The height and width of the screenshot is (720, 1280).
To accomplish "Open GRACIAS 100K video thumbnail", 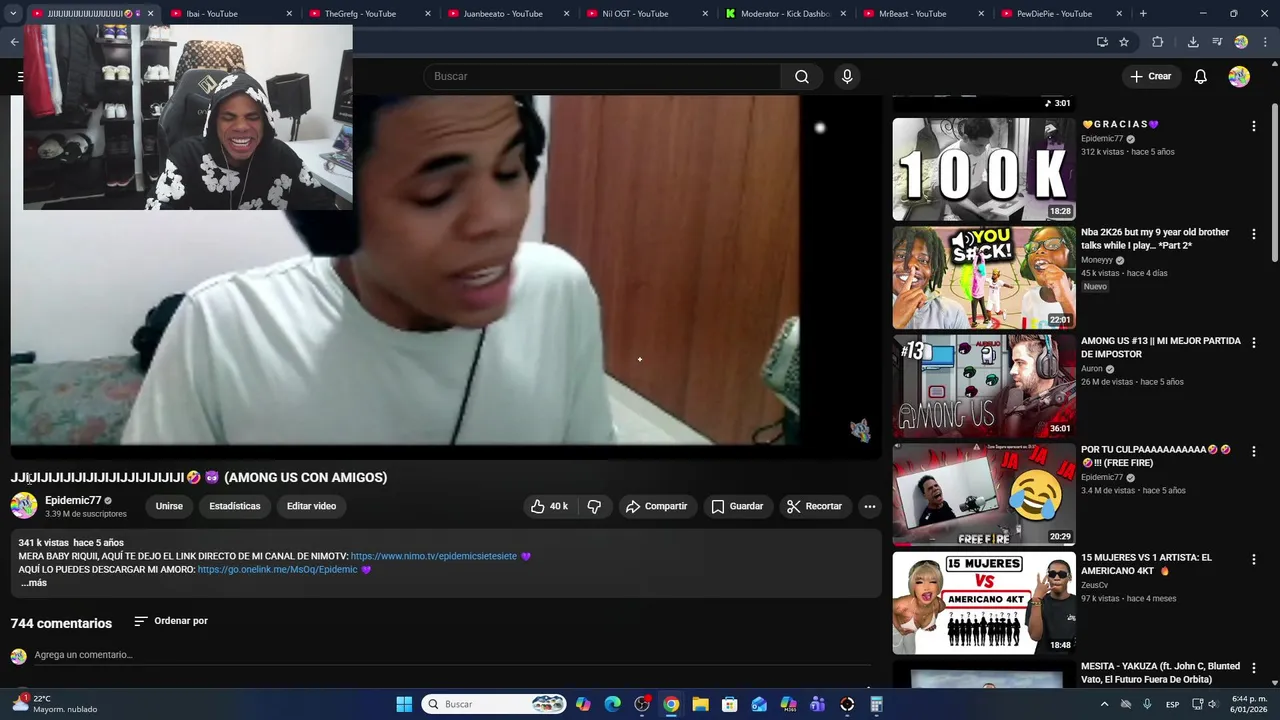I will click(x=984, y=169).
